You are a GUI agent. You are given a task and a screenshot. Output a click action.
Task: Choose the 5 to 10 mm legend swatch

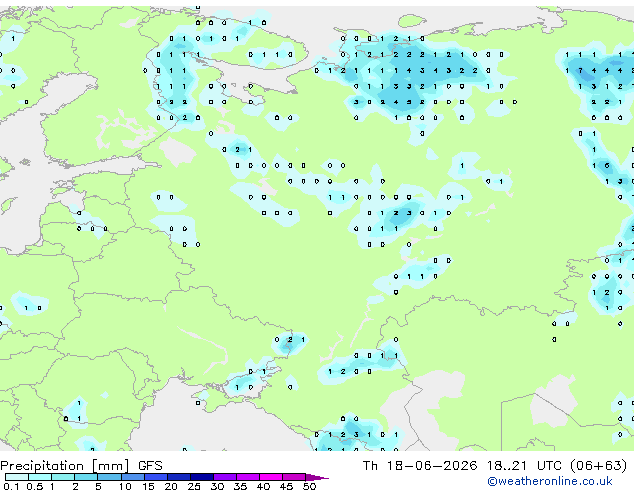109,477
